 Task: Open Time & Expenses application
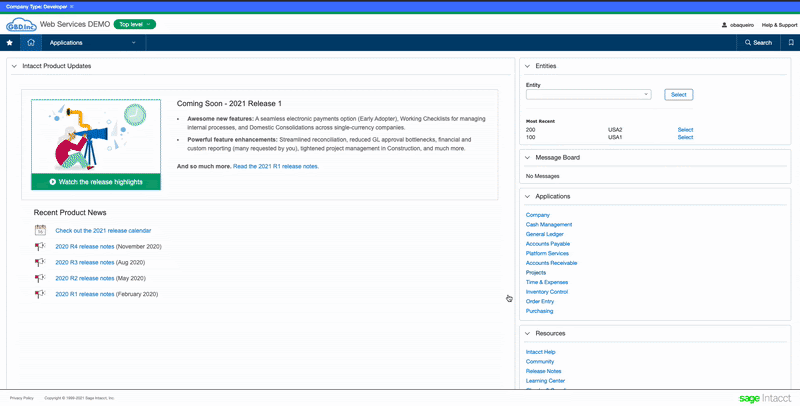(547, 282)
